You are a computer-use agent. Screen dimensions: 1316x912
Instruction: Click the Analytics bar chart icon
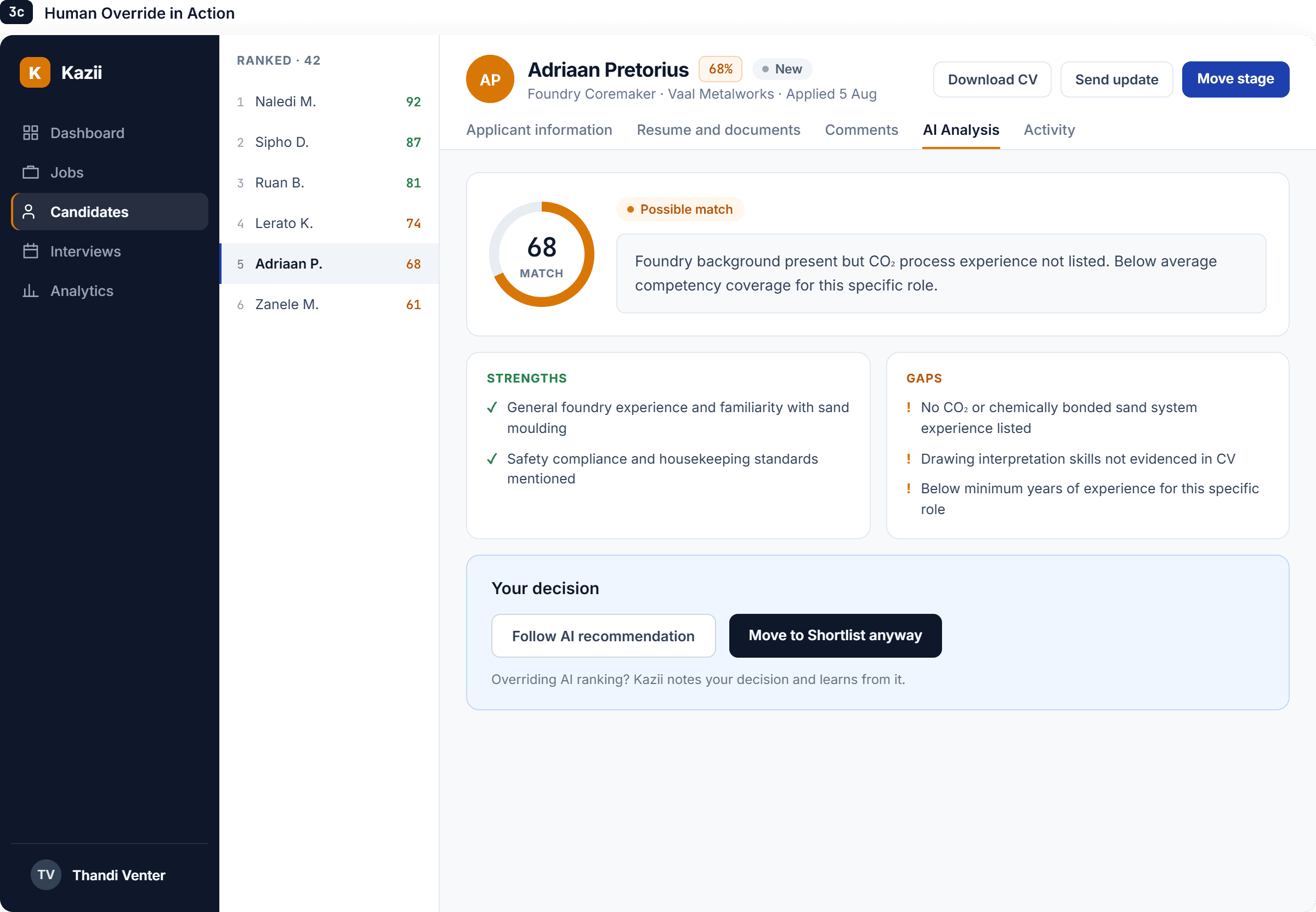click(30, 290)
